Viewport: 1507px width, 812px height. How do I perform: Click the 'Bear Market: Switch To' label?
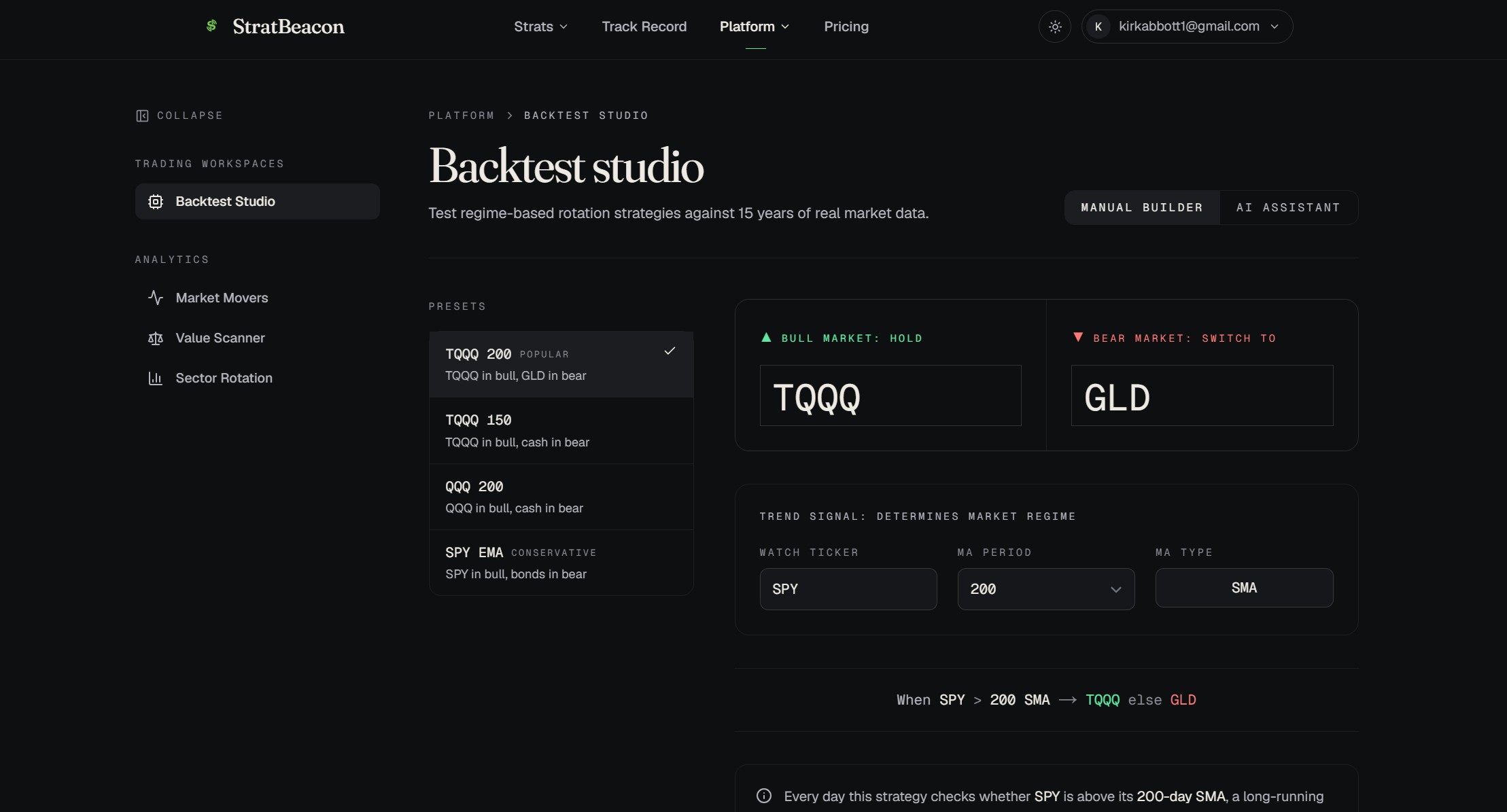tap(1185, 338)
